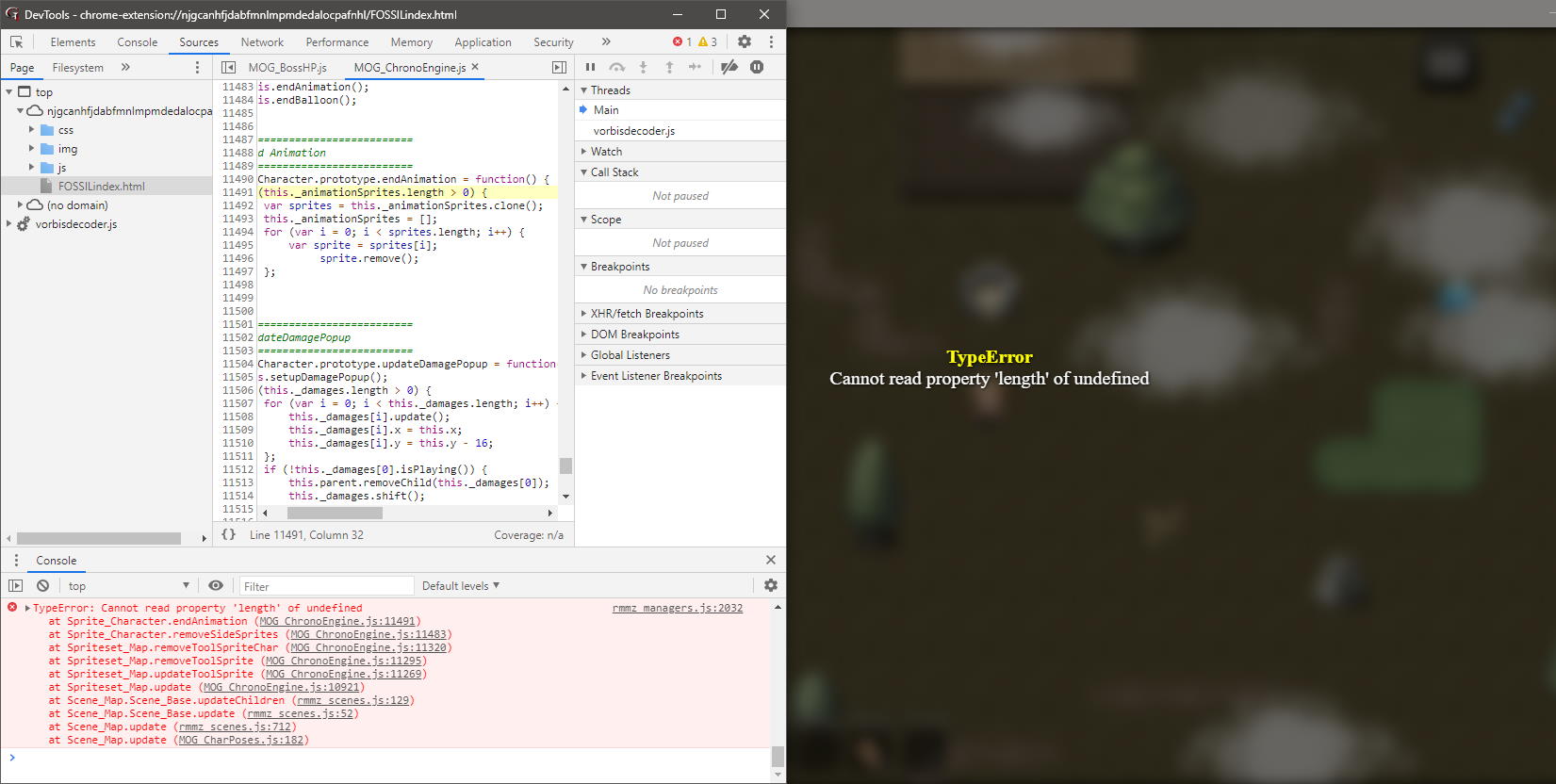Open the JavaScript context 'top' dropdown

click(128, 585)
